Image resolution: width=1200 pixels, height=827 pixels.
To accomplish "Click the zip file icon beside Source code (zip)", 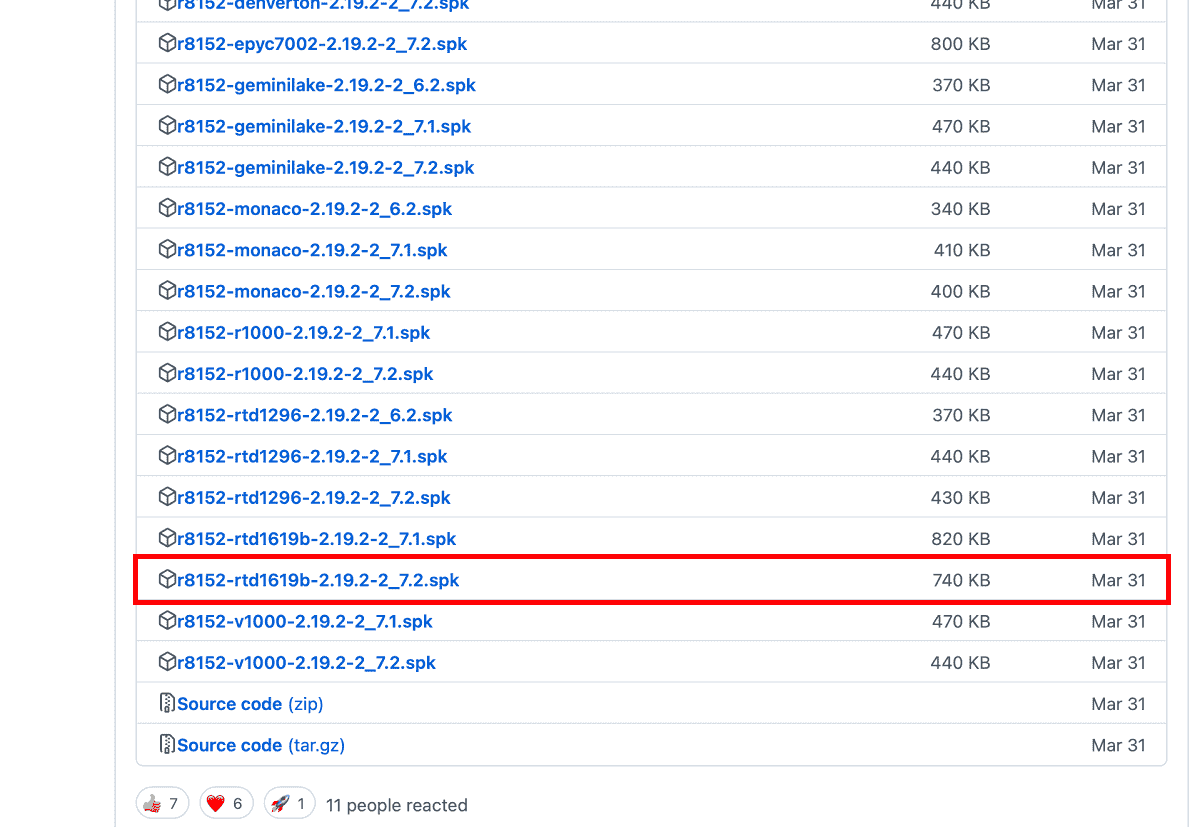I will point(167,703).
